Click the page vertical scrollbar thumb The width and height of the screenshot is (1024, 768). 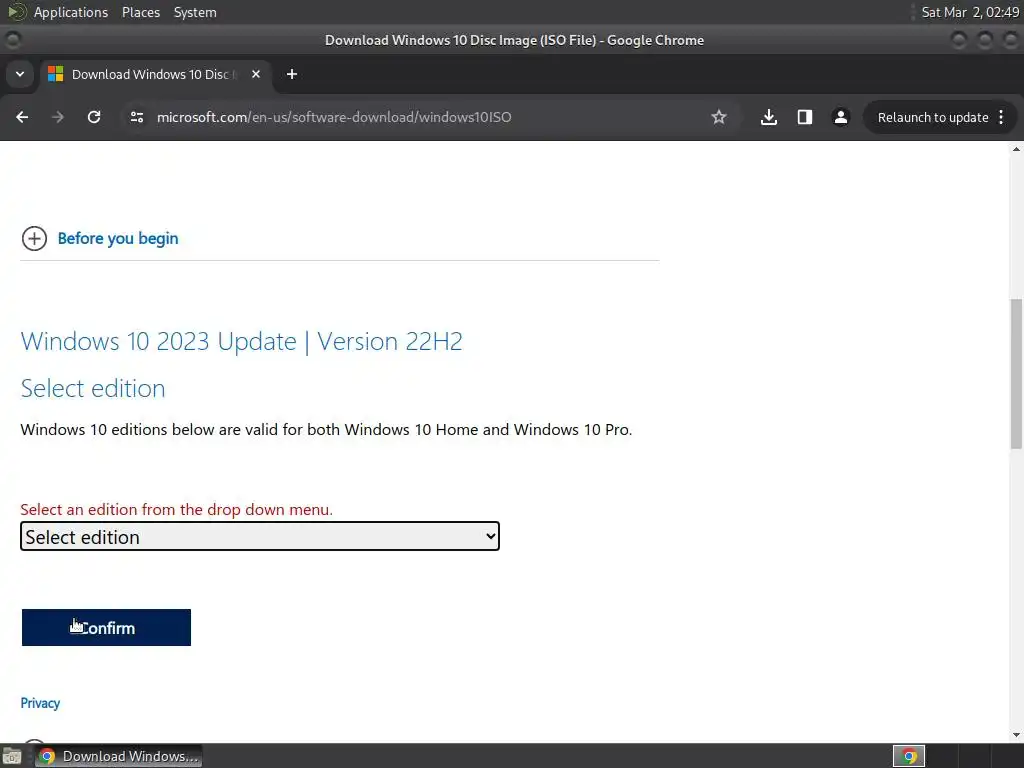point(1016,374)
